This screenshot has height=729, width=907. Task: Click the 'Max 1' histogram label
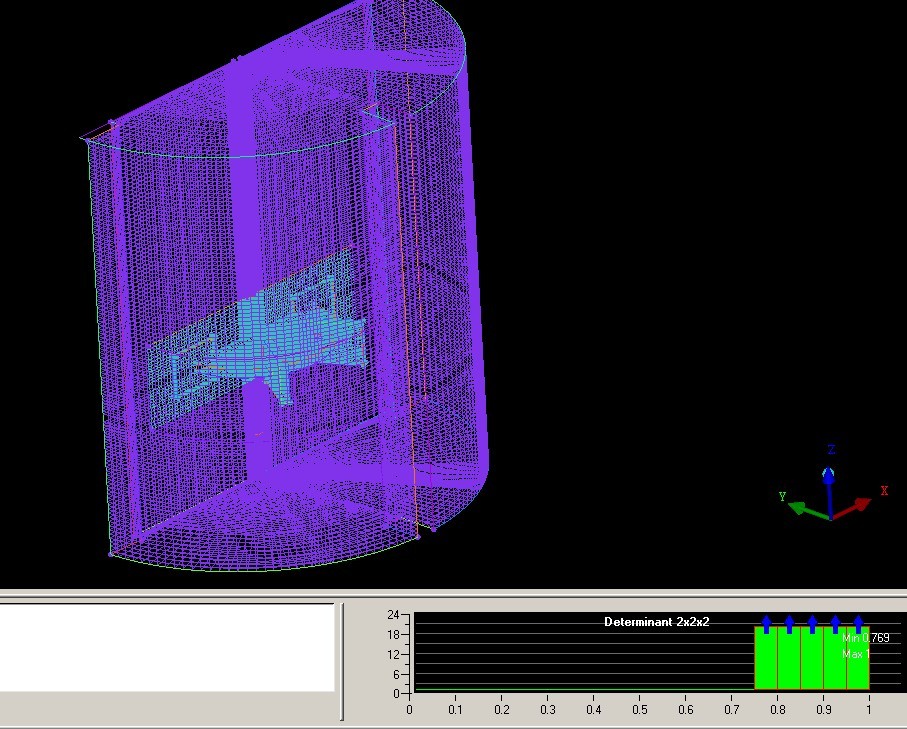[x=854, y=654]
